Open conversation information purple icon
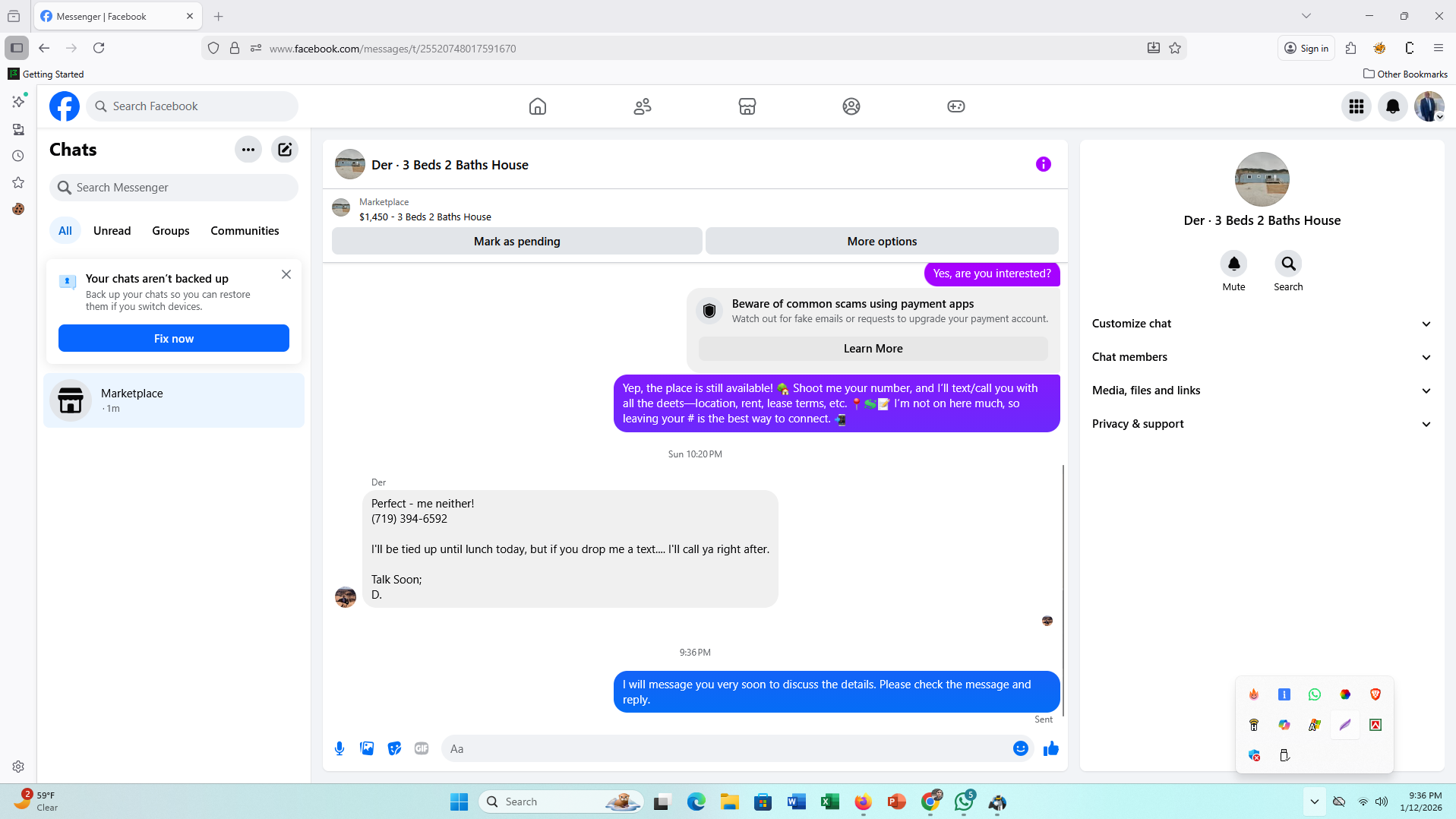This screenshot has width=1456, height=819. point(1044,164)
